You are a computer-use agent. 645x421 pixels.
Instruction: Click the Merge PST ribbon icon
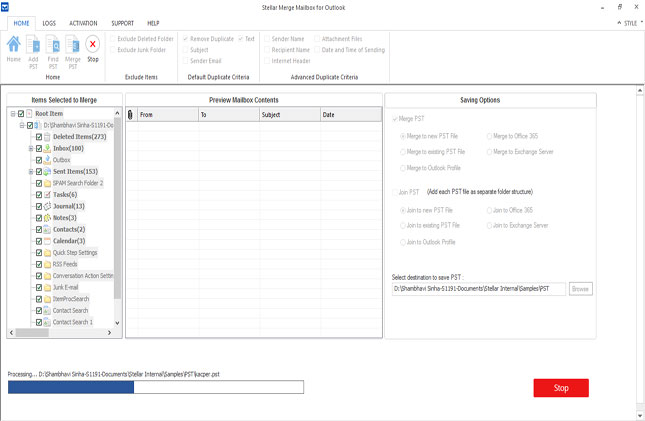pos(73,44)
